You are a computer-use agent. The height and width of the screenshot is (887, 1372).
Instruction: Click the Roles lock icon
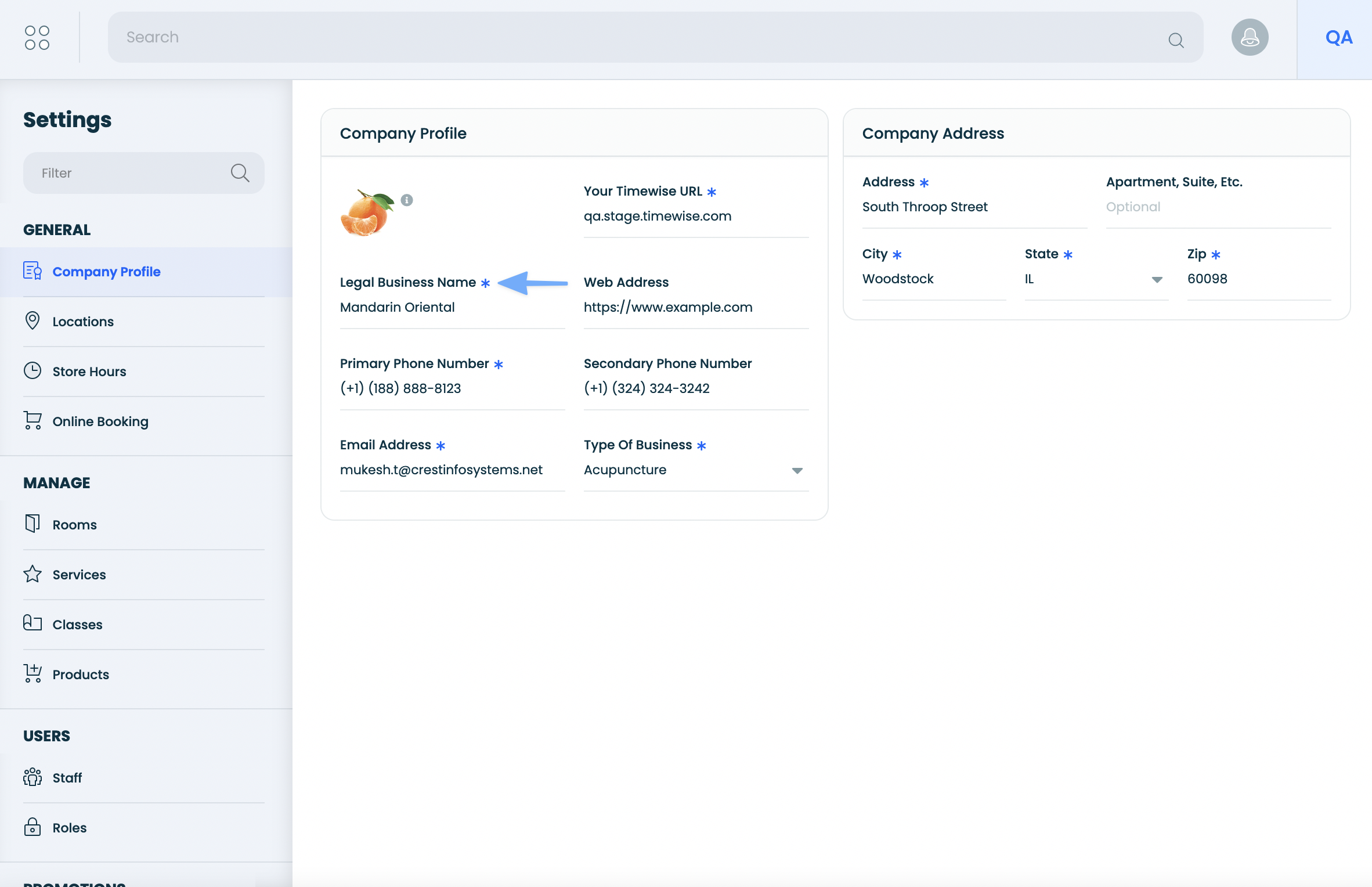point(33,827)
